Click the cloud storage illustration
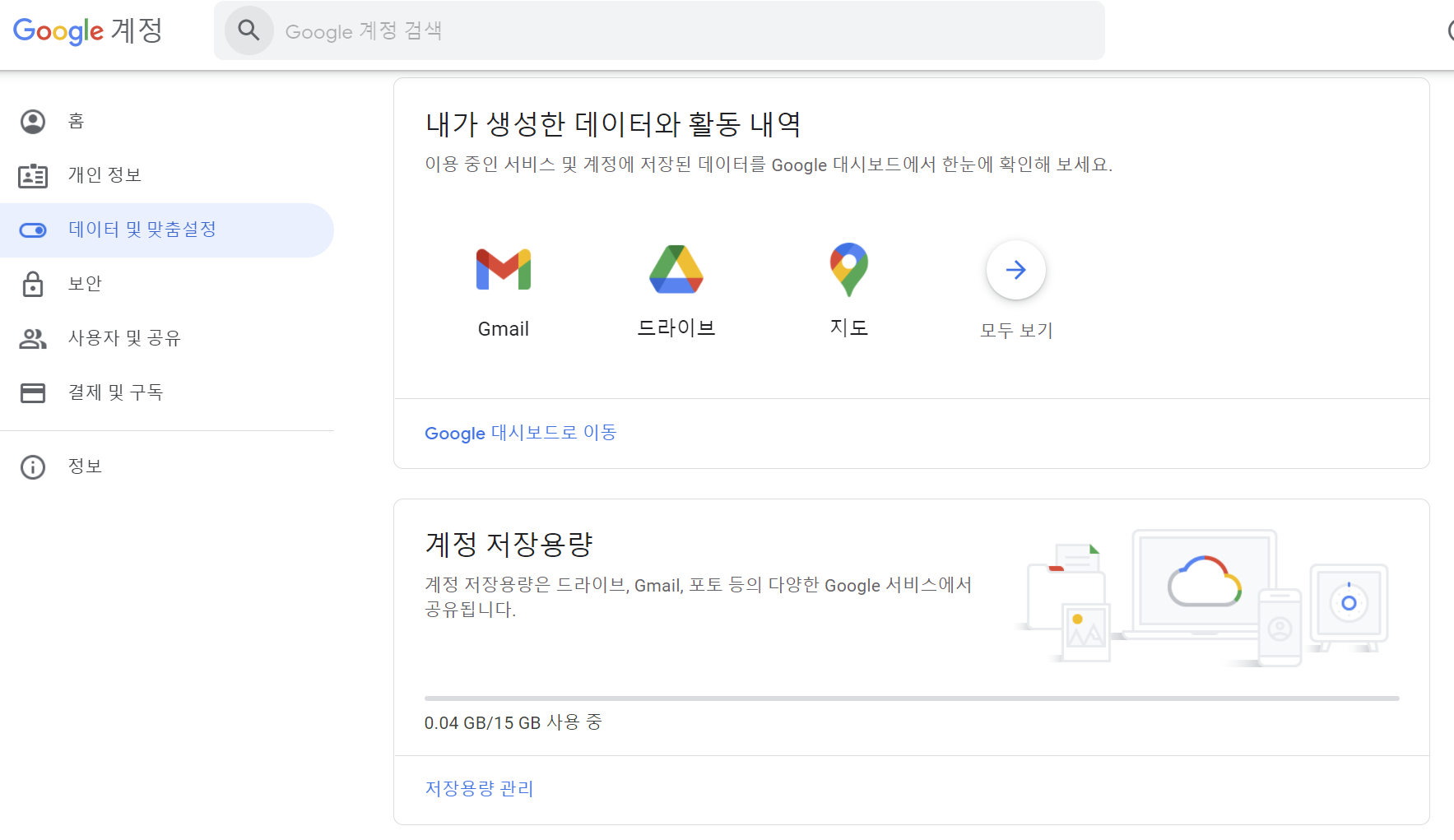This screenshot has width=1454, height=840. (x=1204, y=597)
